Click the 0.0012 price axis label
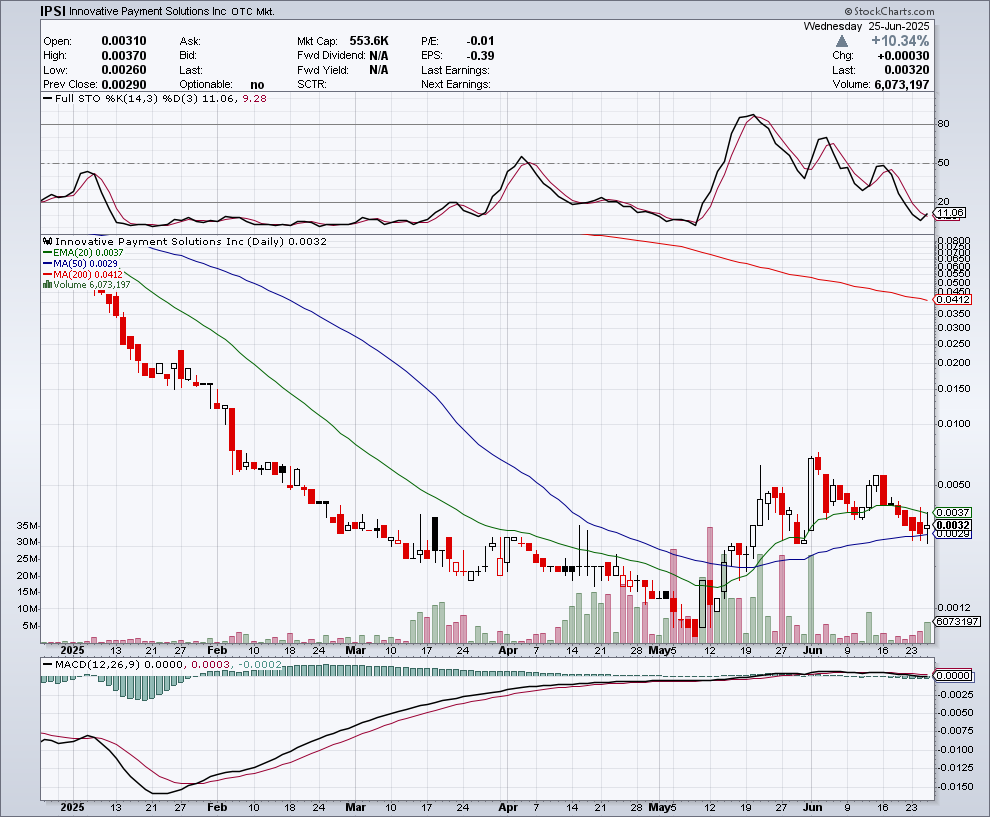The image size is (990, 817). coord(953,607)
